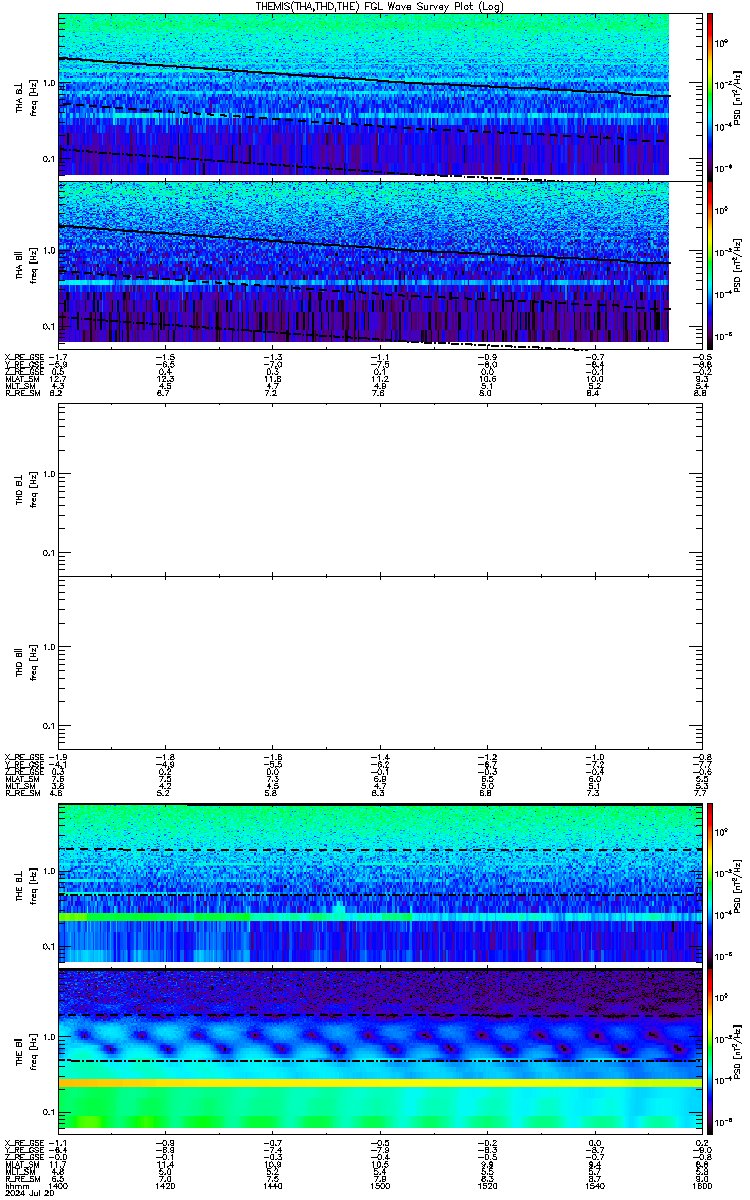Click the PSD color bar beside THE B∥
This screenshot has height=1200, width=750.
709,1050
